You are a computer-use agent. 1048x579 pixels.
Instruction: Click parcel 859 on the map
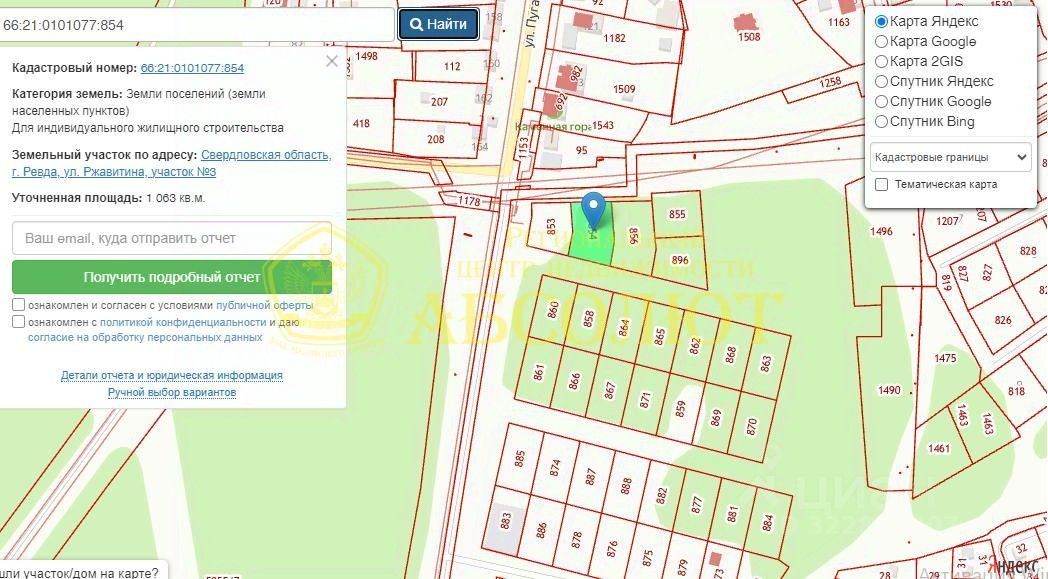(680, 409)
